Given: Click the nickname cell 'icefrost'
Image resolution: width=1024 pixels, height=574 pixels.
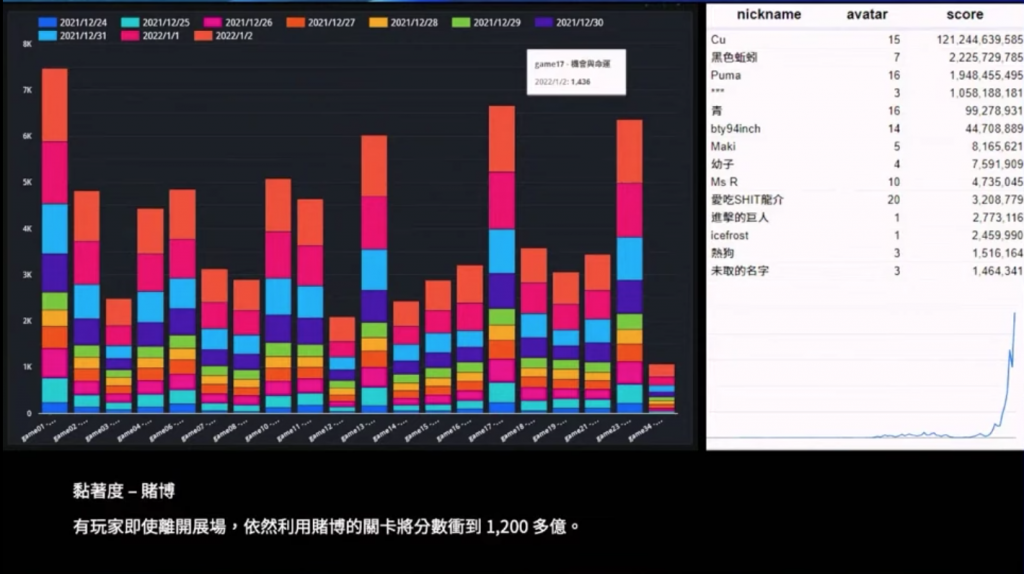Looking at the screenshot, I should coord(729,235).
